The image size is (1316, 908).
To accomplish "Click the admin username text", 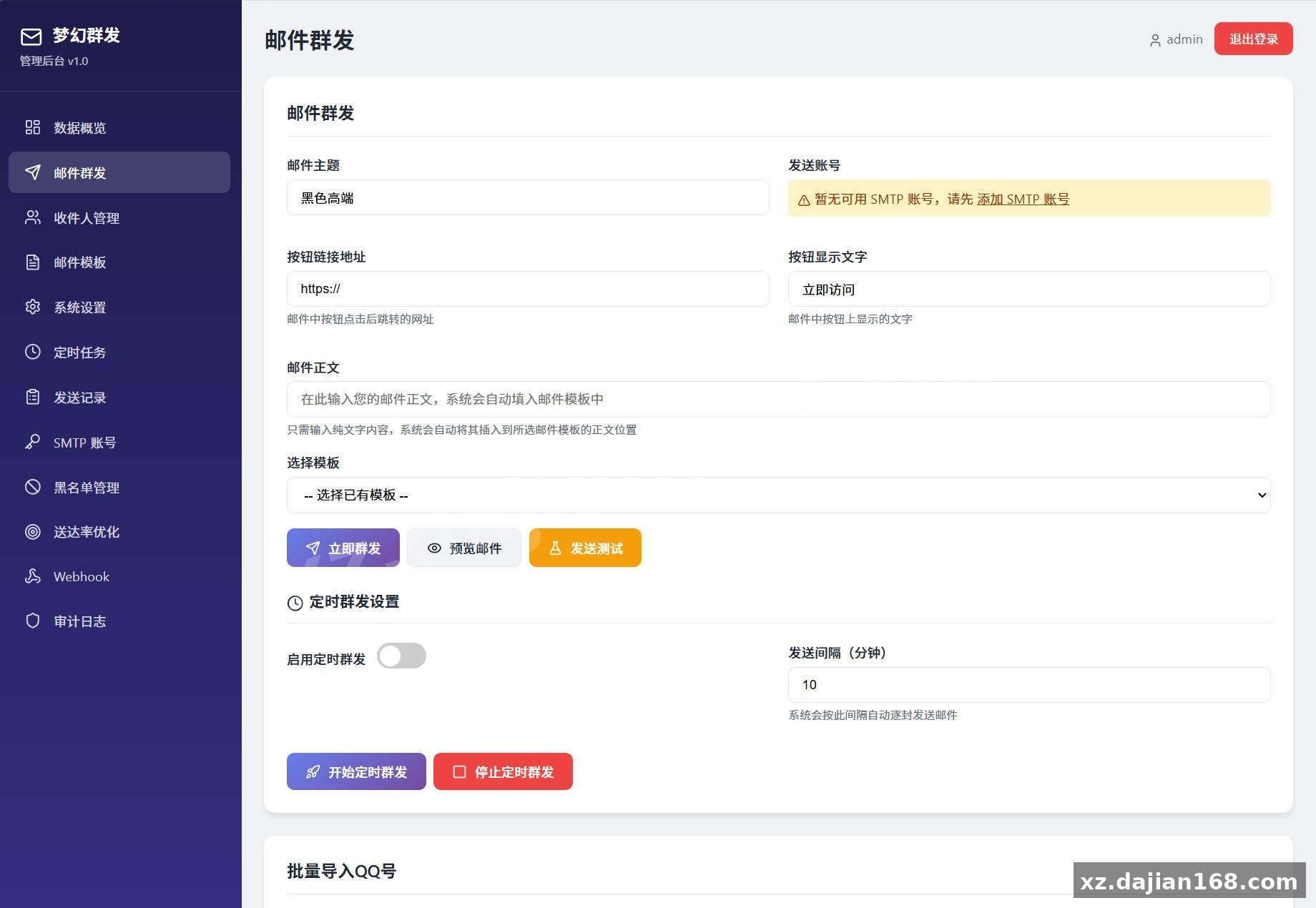I will pyautogui.click(x=1184, y=39).
